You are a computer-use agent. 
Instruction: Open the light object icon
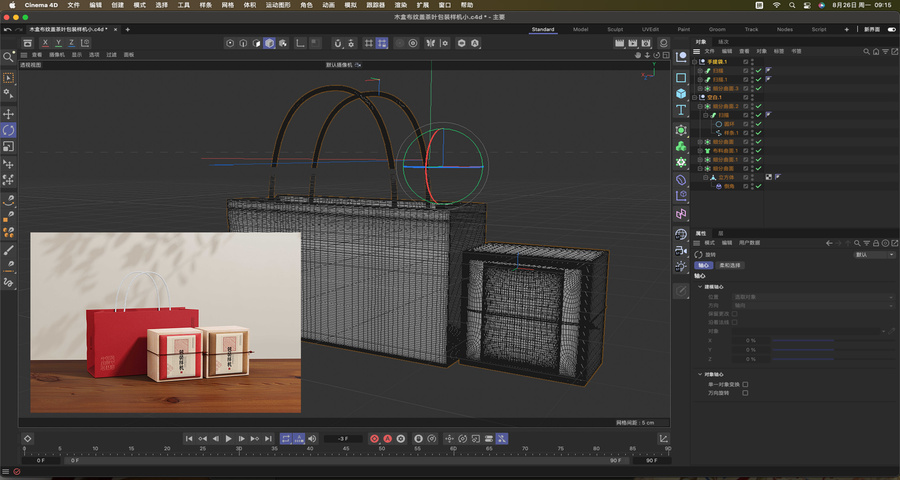pyautogui.click(x=681, y=266)
